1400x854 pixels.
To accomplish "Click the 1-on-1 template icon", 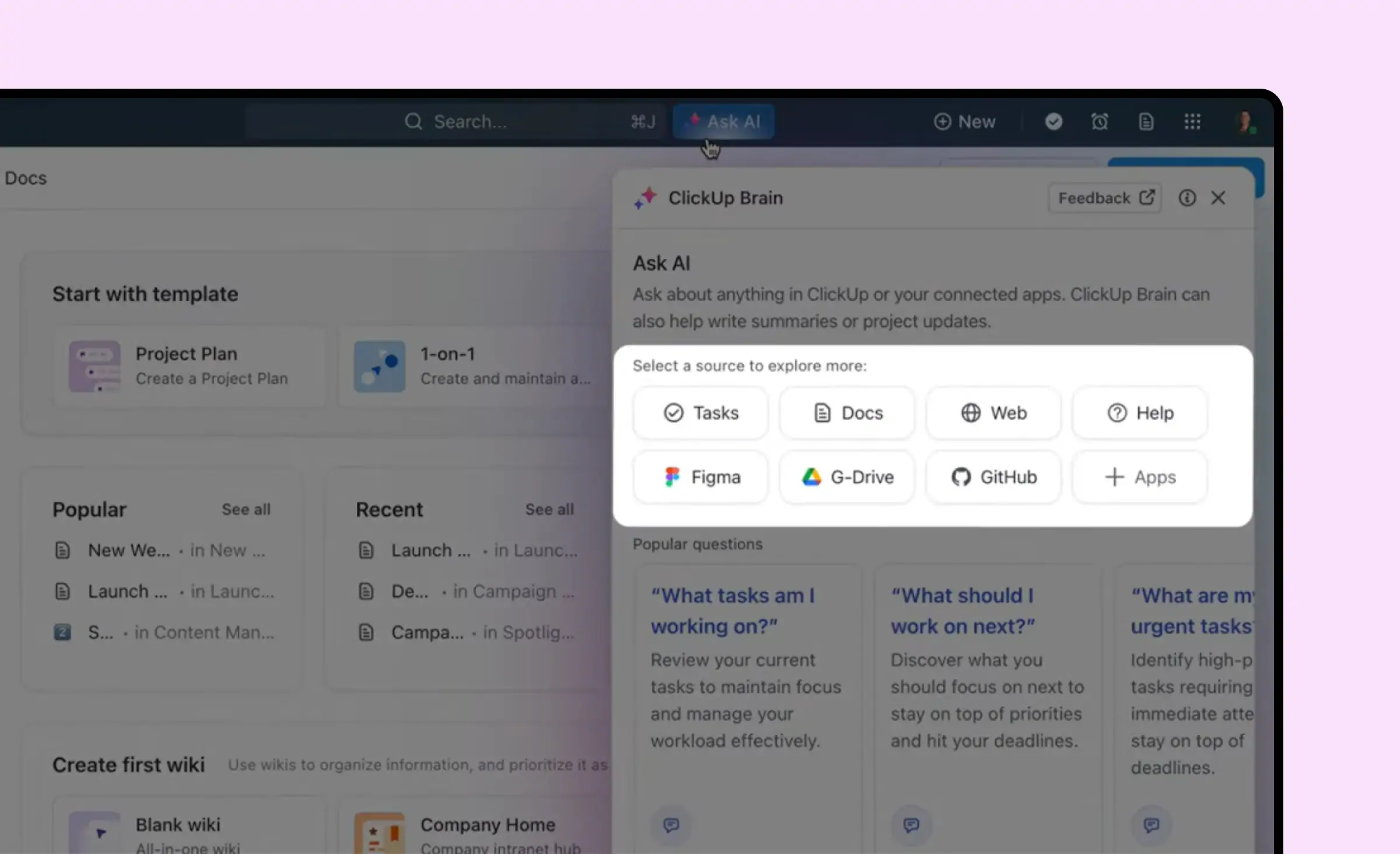I will (379, 366).
